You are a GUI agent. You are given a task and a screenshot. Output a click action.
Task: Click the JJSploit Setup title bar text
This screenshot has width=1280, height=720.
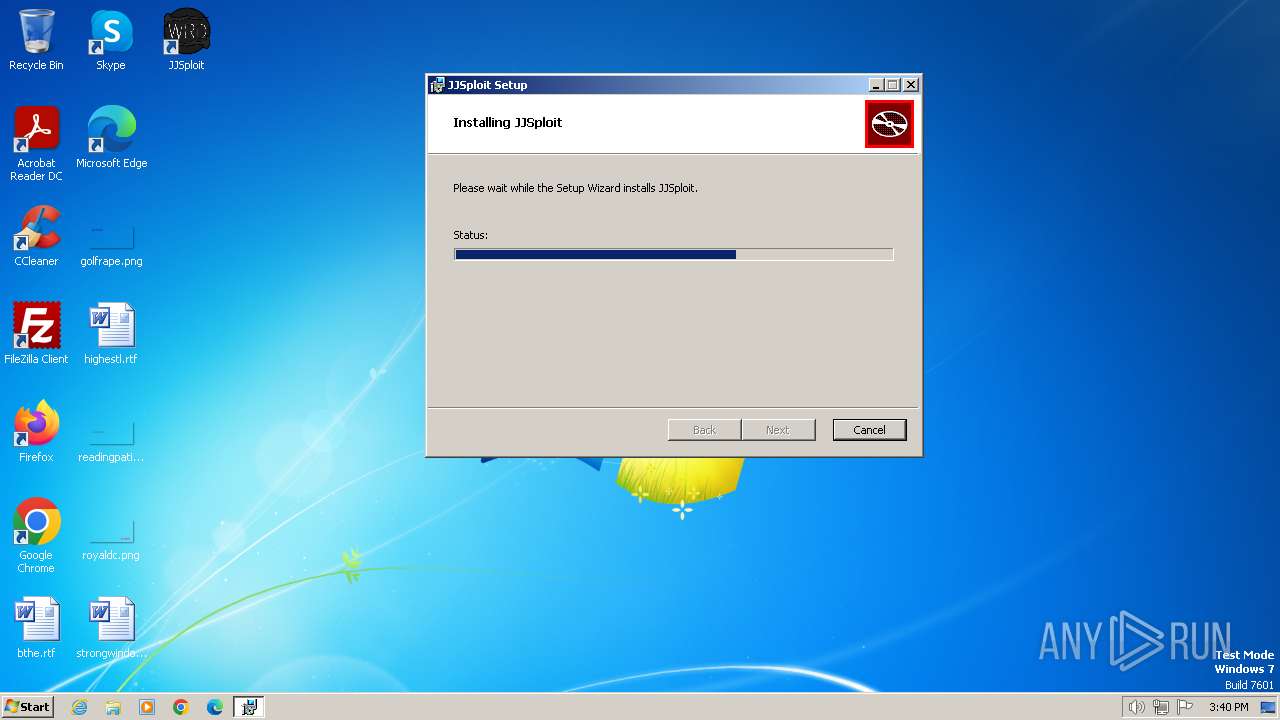pyautogui.click(x=488, y=85)
